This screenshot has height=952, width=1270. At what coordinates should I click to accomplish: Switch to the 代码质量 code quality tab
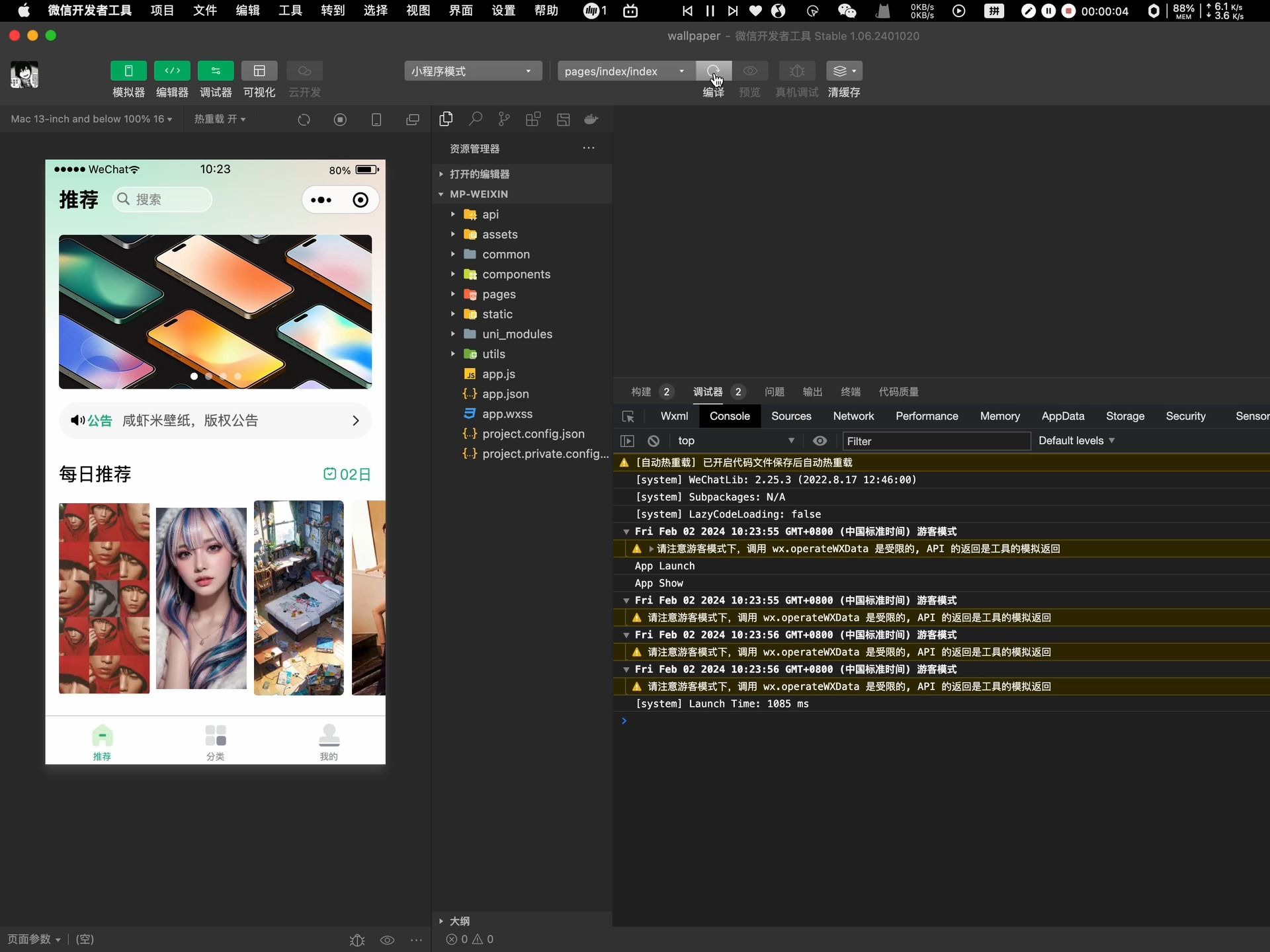(898, 391)
